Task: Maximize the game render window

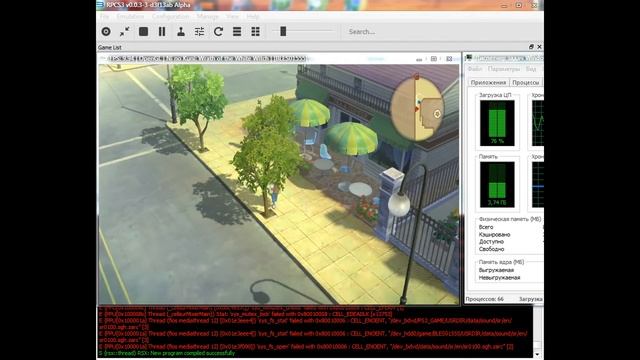Action: (x=434, y=59)
